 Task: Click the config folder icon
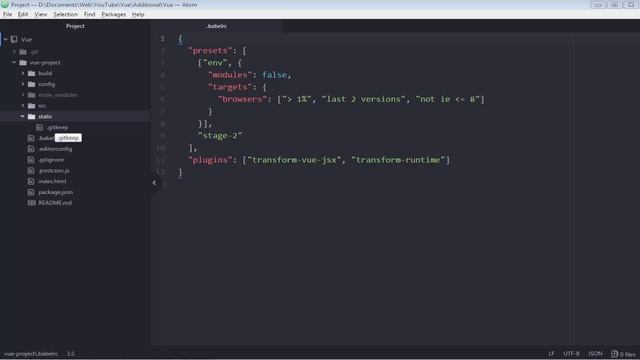coord(31,84)
